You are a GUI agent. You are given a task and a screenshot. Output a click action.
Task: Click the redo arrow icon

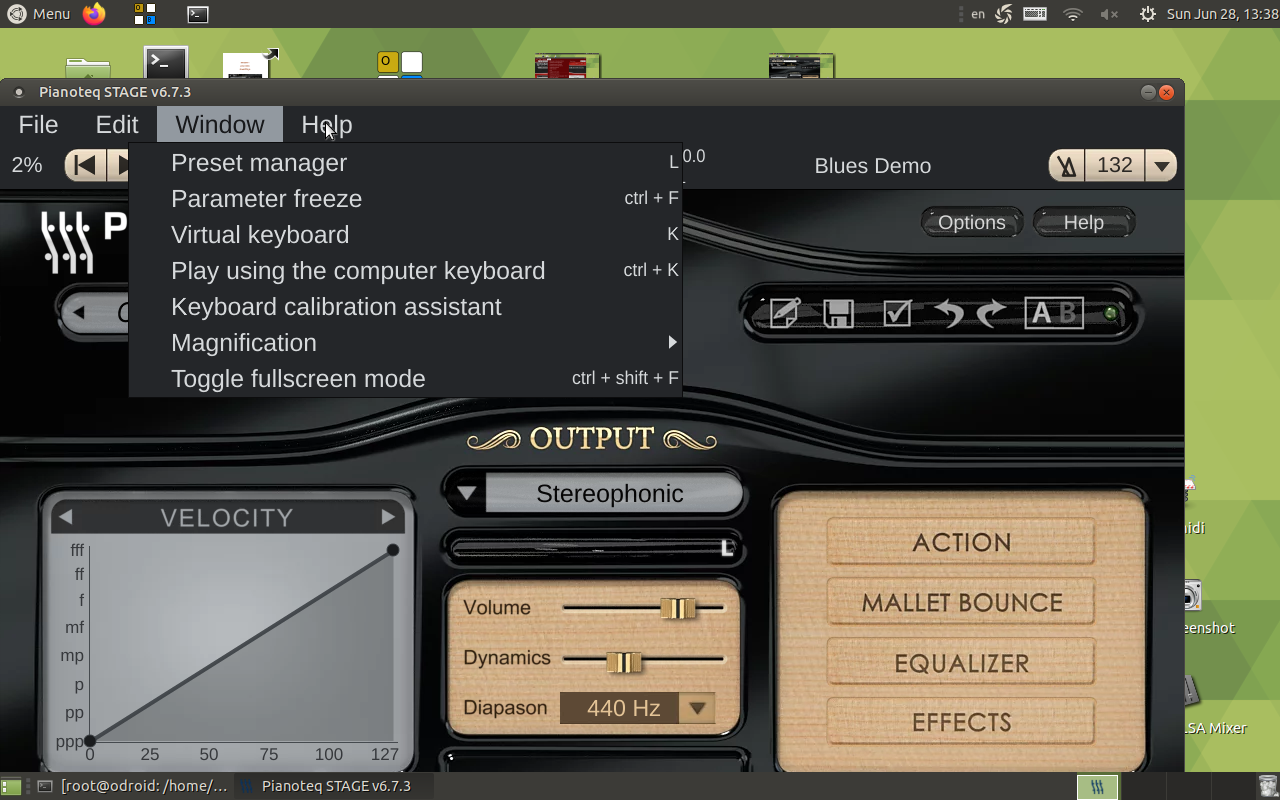coord(991,313)
